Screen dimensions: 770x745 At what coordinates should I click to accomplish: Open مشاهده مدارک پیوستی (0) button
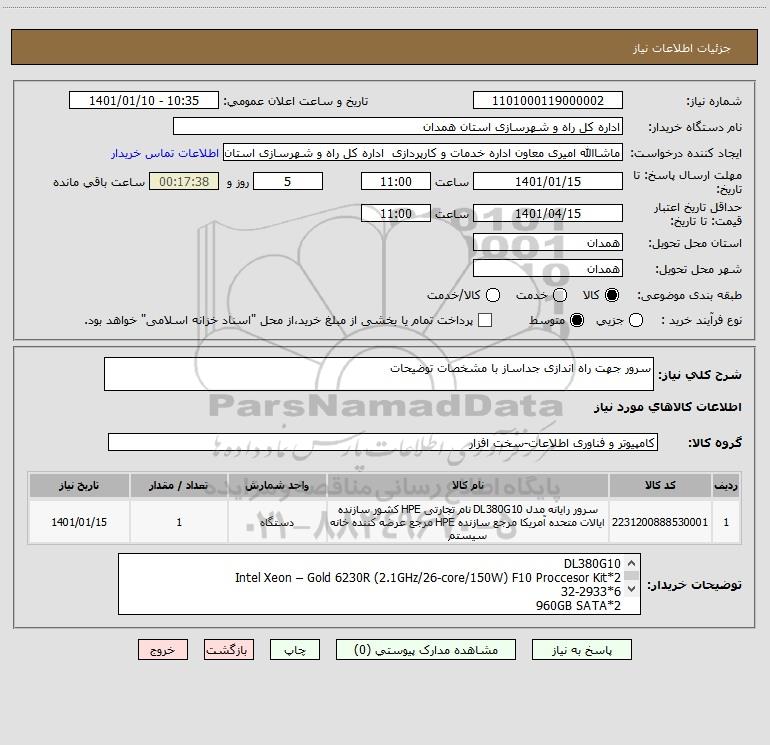point(426,650)
